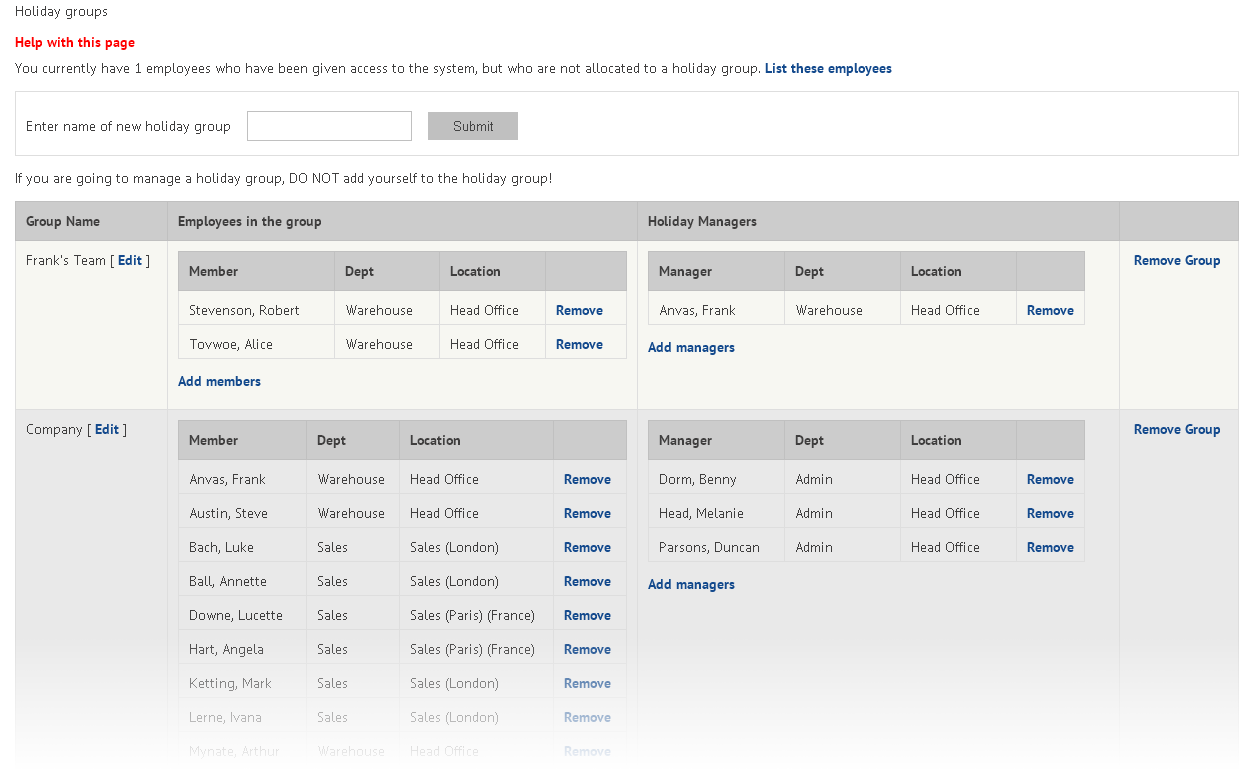Screen dimensions: 1254x769
Task: Click 'Add managers' for Frank's Team
Action: (x=691, y=347)
